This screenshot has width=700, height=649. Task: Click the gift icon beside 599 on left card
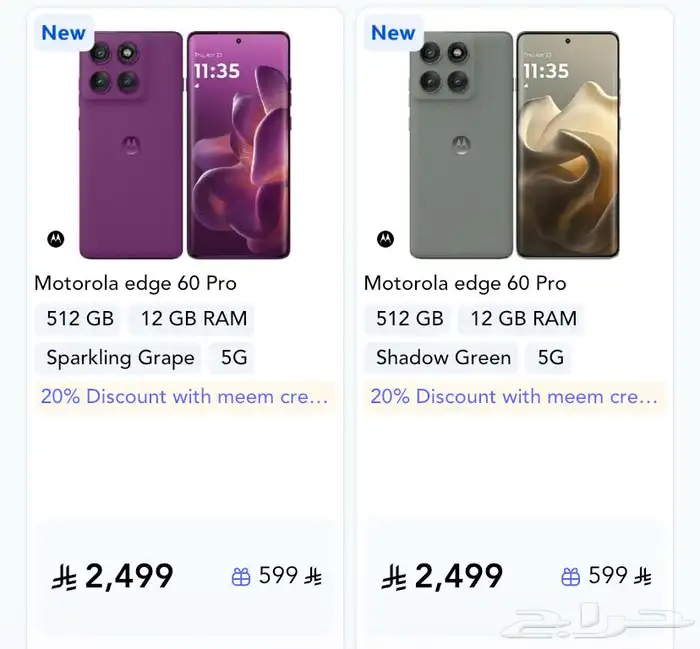[241, 576]
